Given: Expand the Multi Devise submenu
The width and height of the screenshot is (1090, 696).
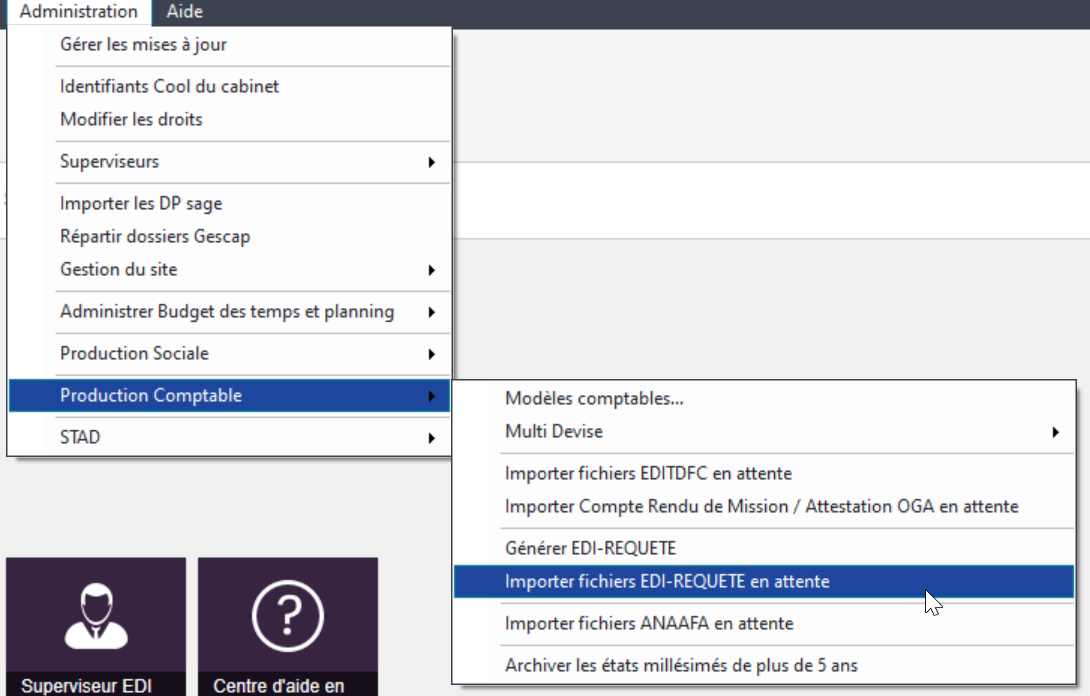Looking at the screenshot, I should click(x=764, y=432).
